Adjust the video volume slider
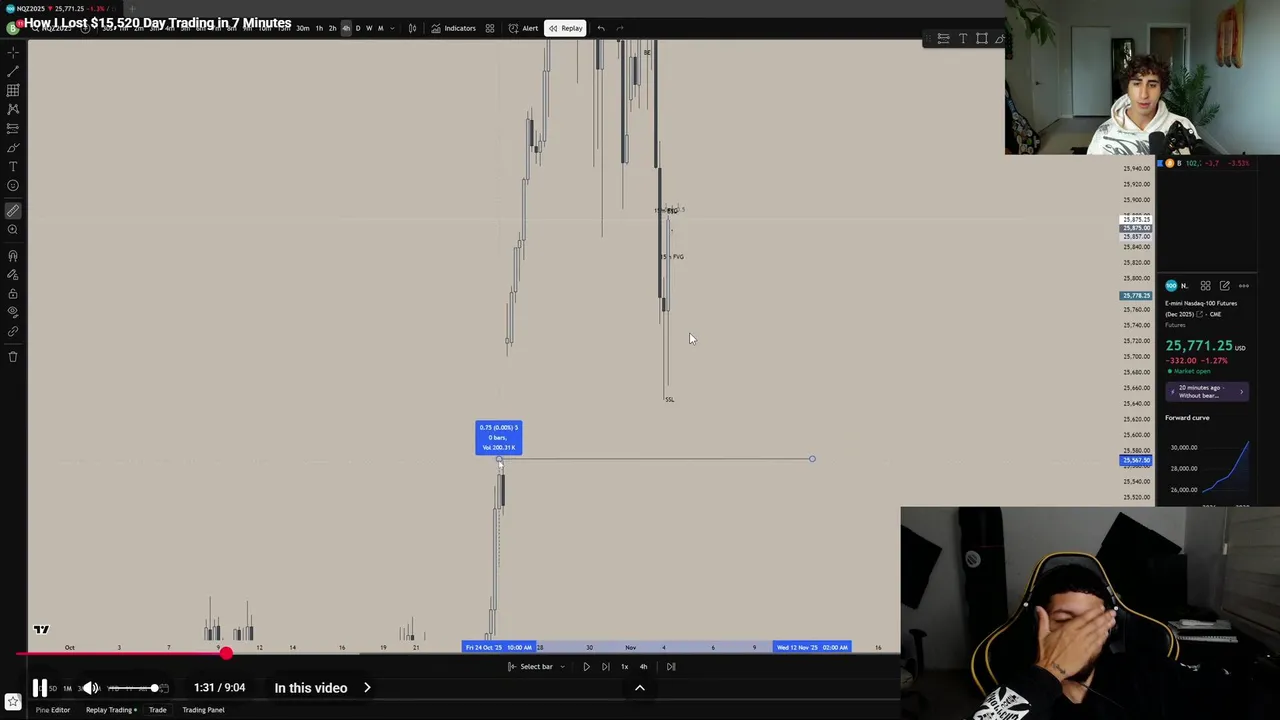 [132, 688]
